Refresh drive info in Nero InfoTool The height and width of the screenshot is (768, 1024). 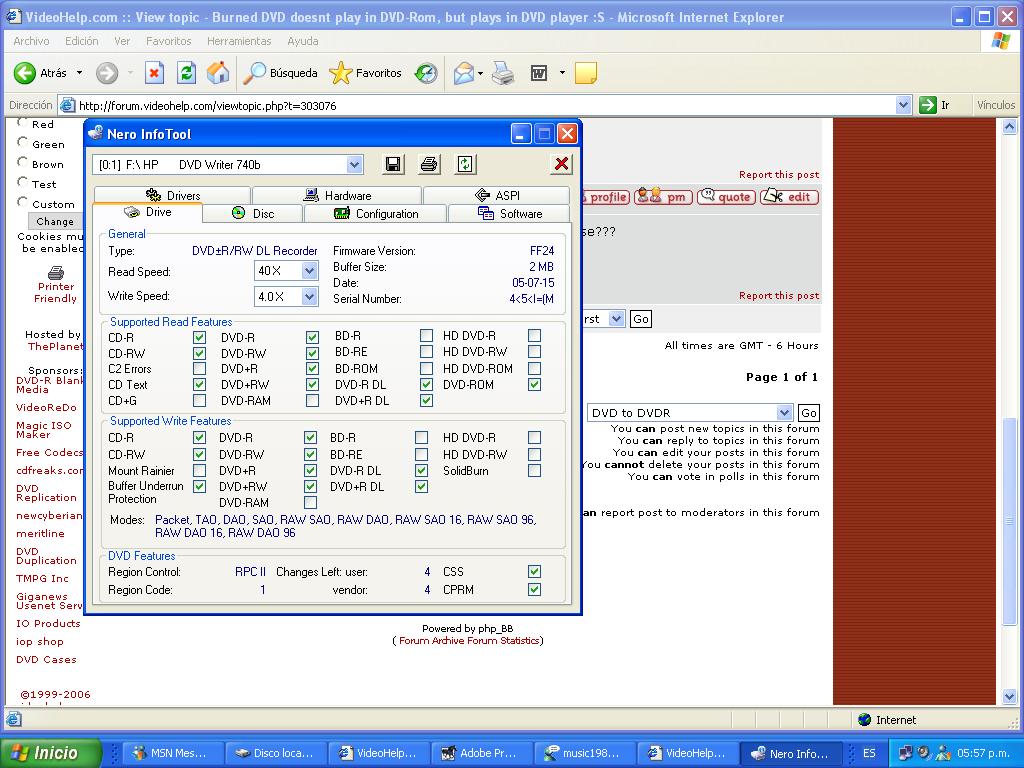465,165
